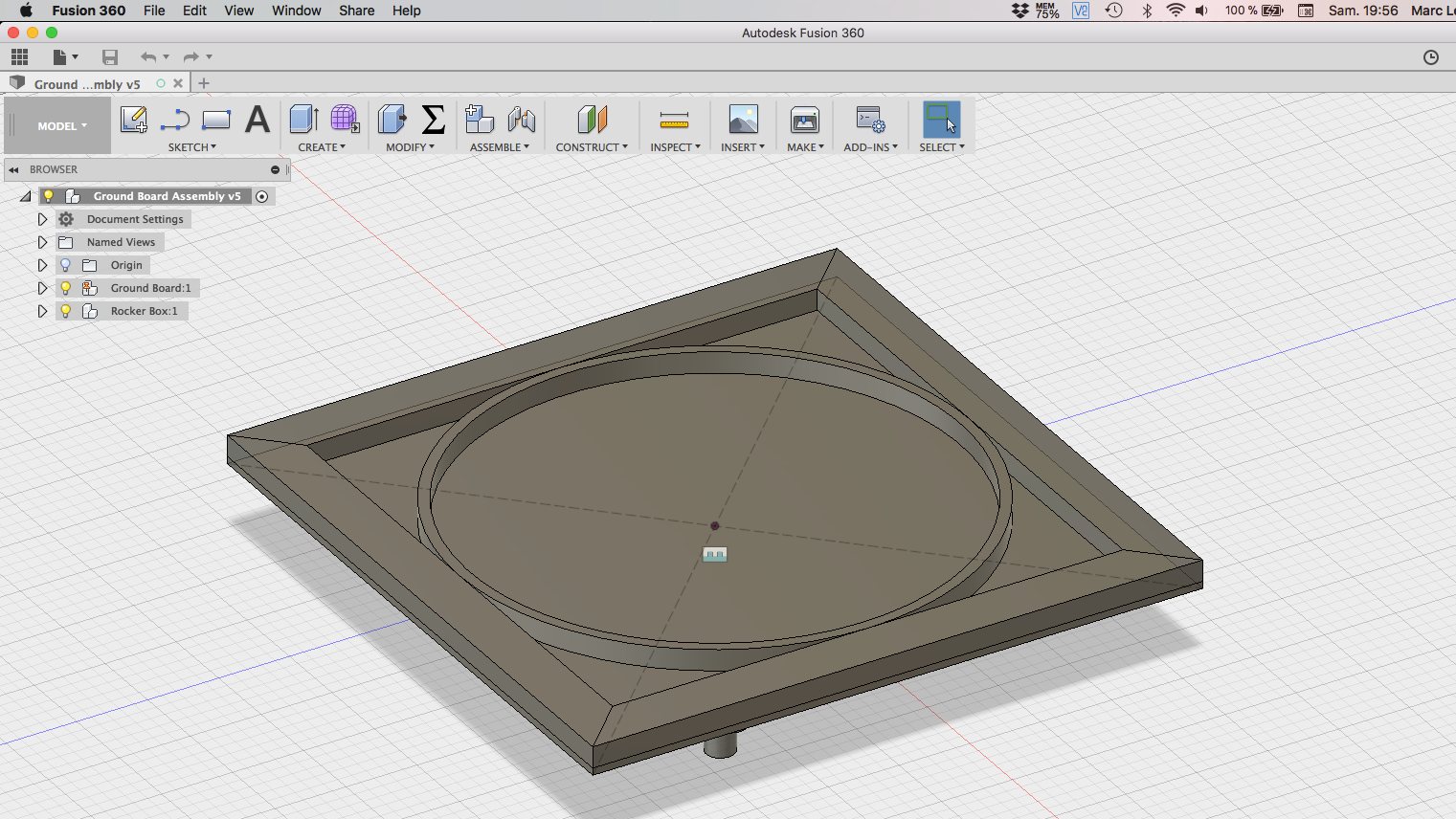Expand the Ground Board:1 node

pyautogui.click(x=42, y=288)
